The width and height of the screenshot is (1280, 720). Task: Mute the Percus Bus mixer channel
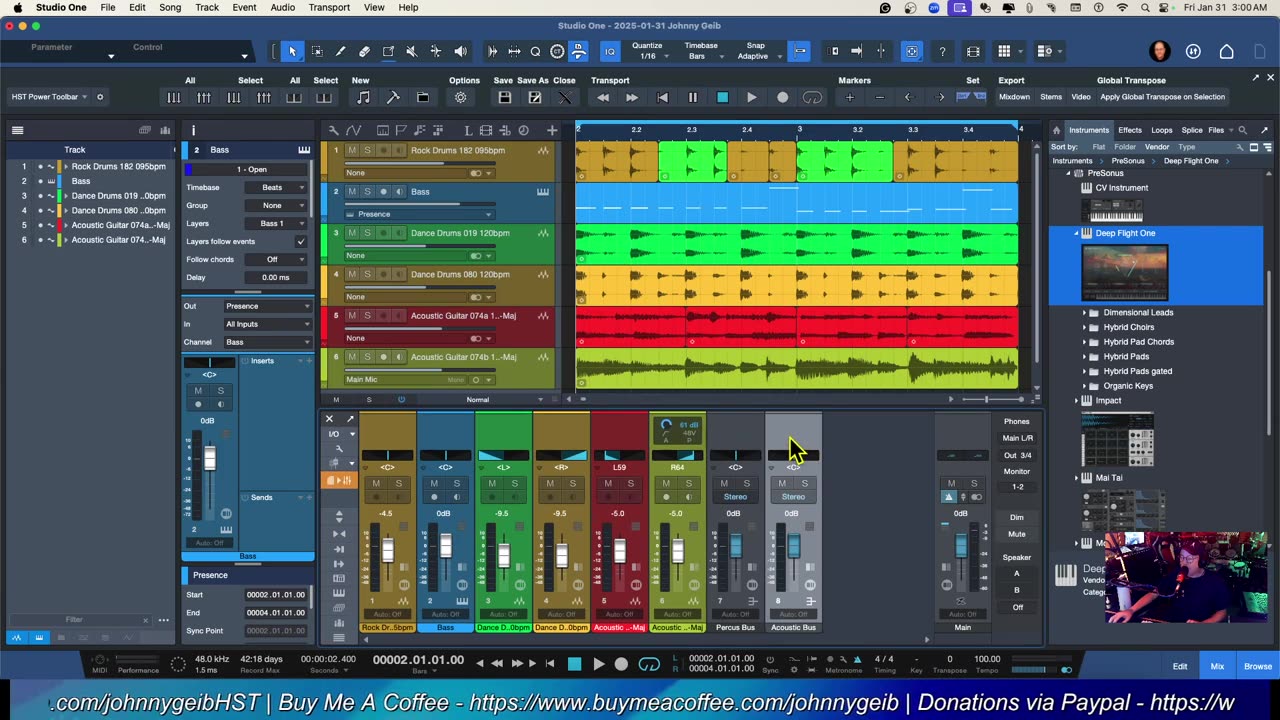click(724, 483)
